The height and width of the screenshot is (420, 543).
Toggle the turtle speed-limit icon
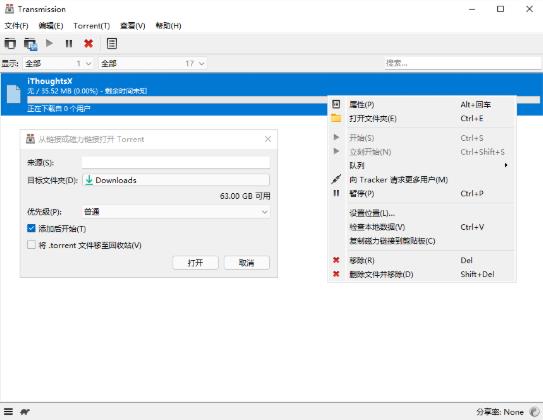(25, 412)
